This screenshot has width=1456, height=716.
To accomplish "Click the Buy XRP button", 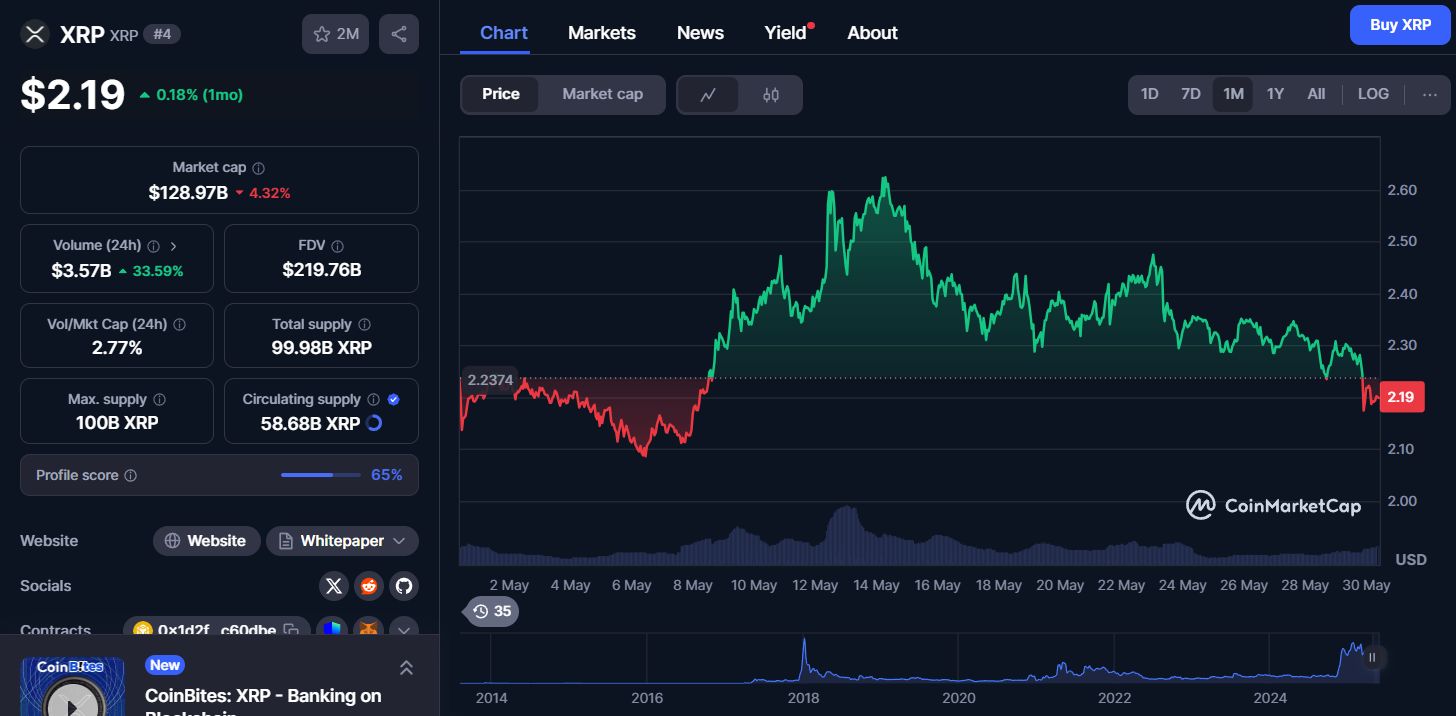I will tap(1399, 25).
